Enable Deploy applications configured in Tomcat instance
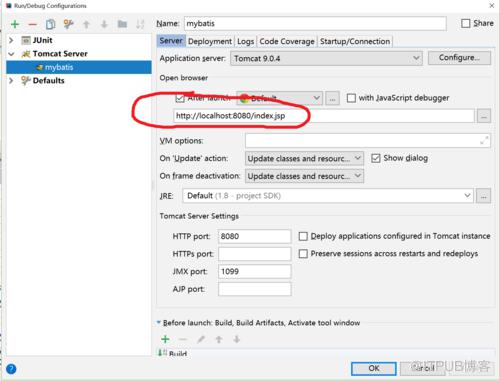Screen dimensions: 500x381 pyautogui.click(x=303, y=236)
